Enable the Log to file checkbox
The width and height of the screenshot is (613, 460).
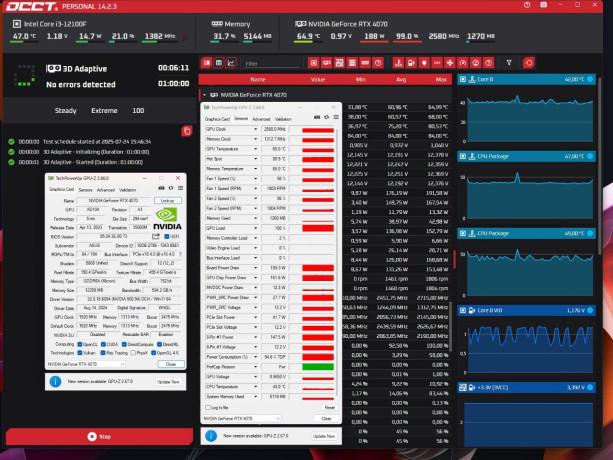pyautogui.click(x=208, y=408)
